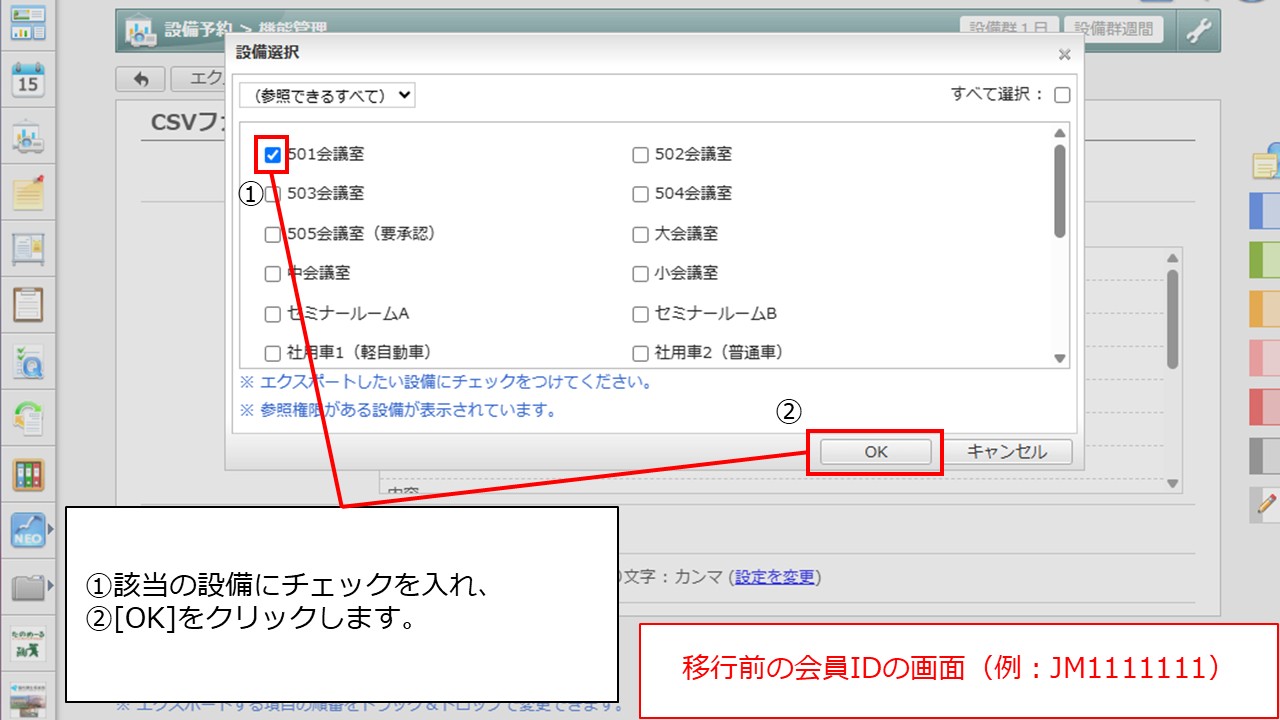The height and width of the screenshot is (720, 1280).
Task: Switch to 設備群週間 view tab
Action: (x=1113, y=30)
